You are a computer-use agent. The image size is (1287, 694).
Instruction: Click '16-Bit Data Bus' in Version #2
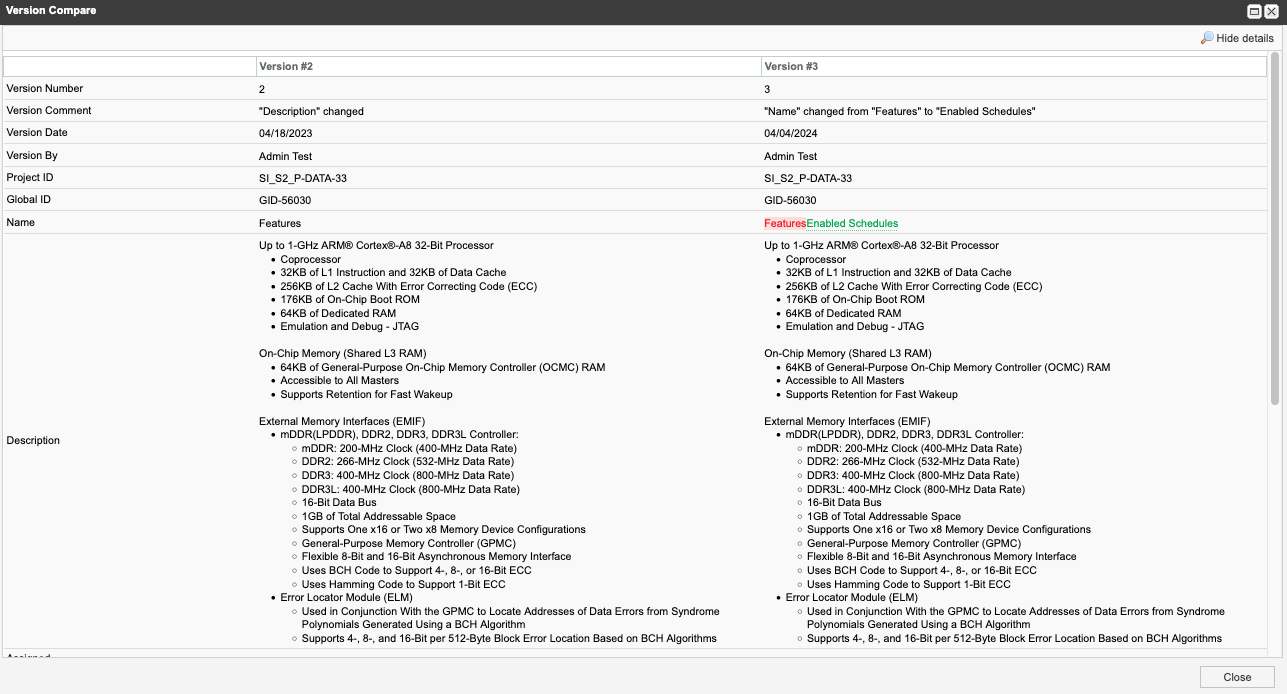click(339, 503)
